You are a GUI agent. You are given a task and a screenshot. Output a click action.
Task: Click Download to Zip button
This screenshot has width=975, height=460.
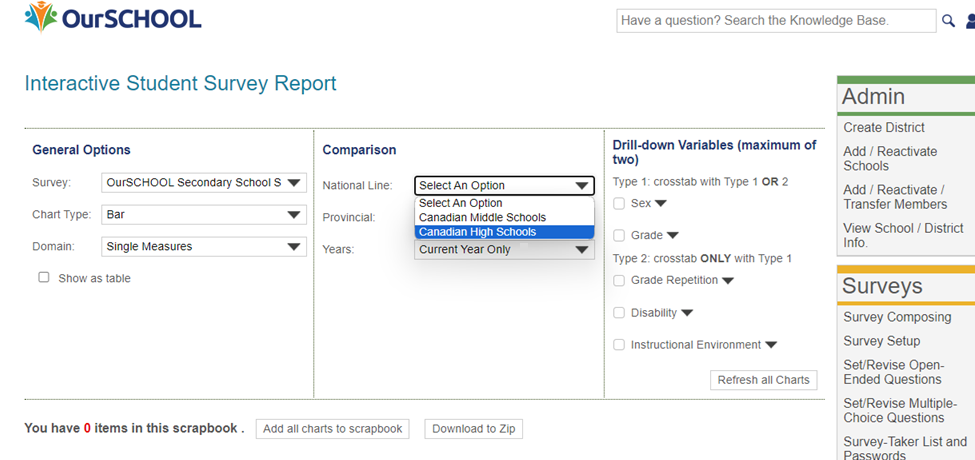[474, 429]
